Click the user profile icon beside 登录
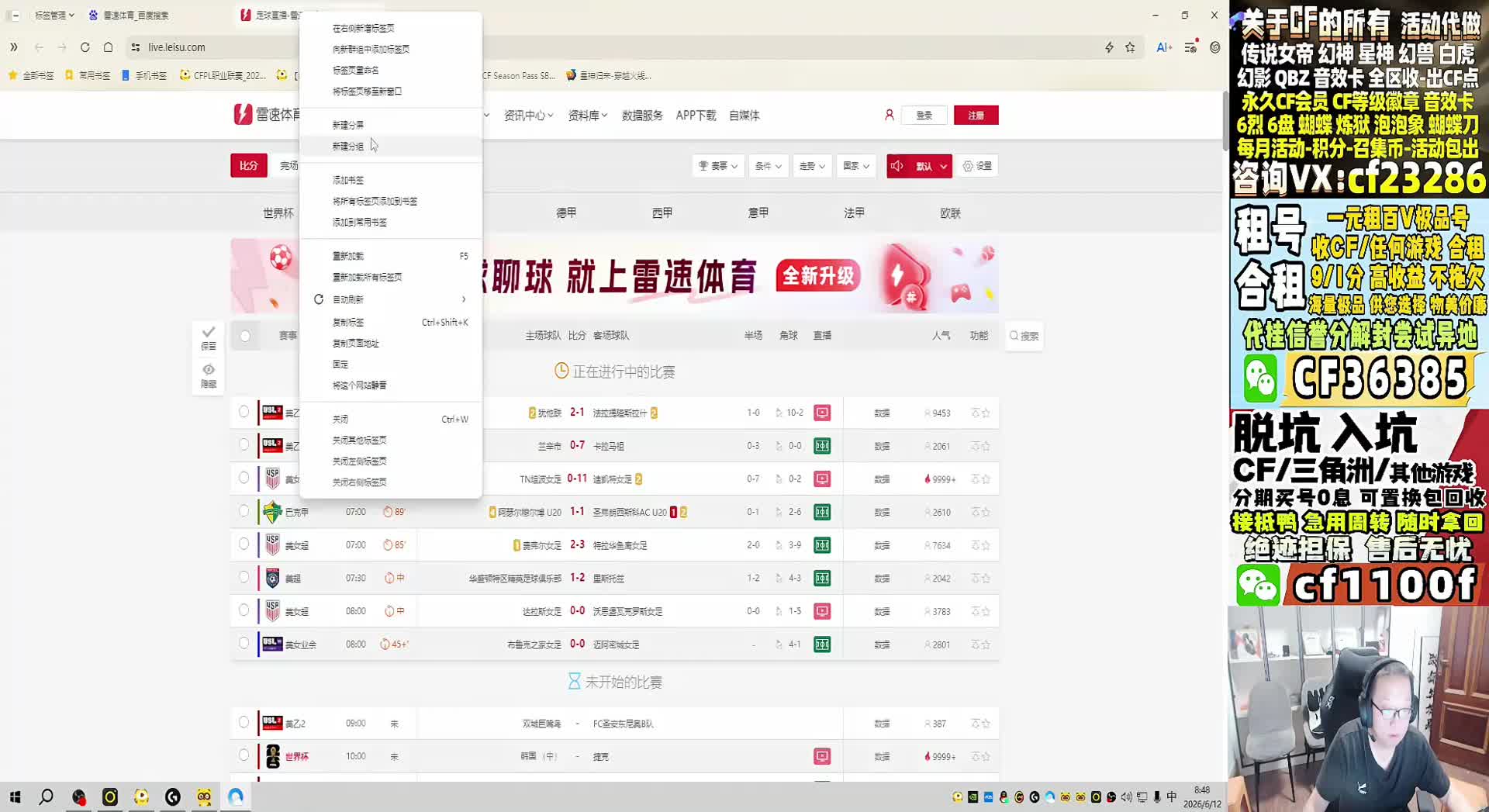 [890, 115]
